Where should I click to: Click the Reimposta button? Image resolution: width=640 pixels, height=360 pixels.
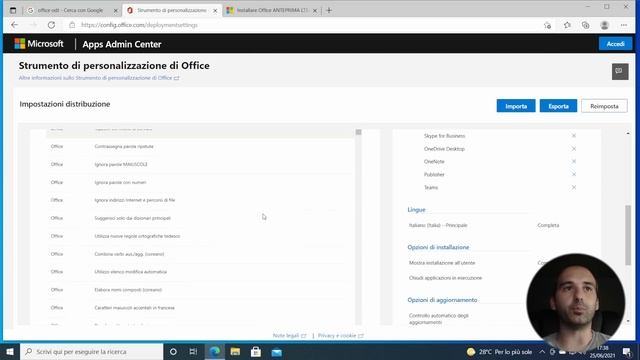[x=604, y=106]
